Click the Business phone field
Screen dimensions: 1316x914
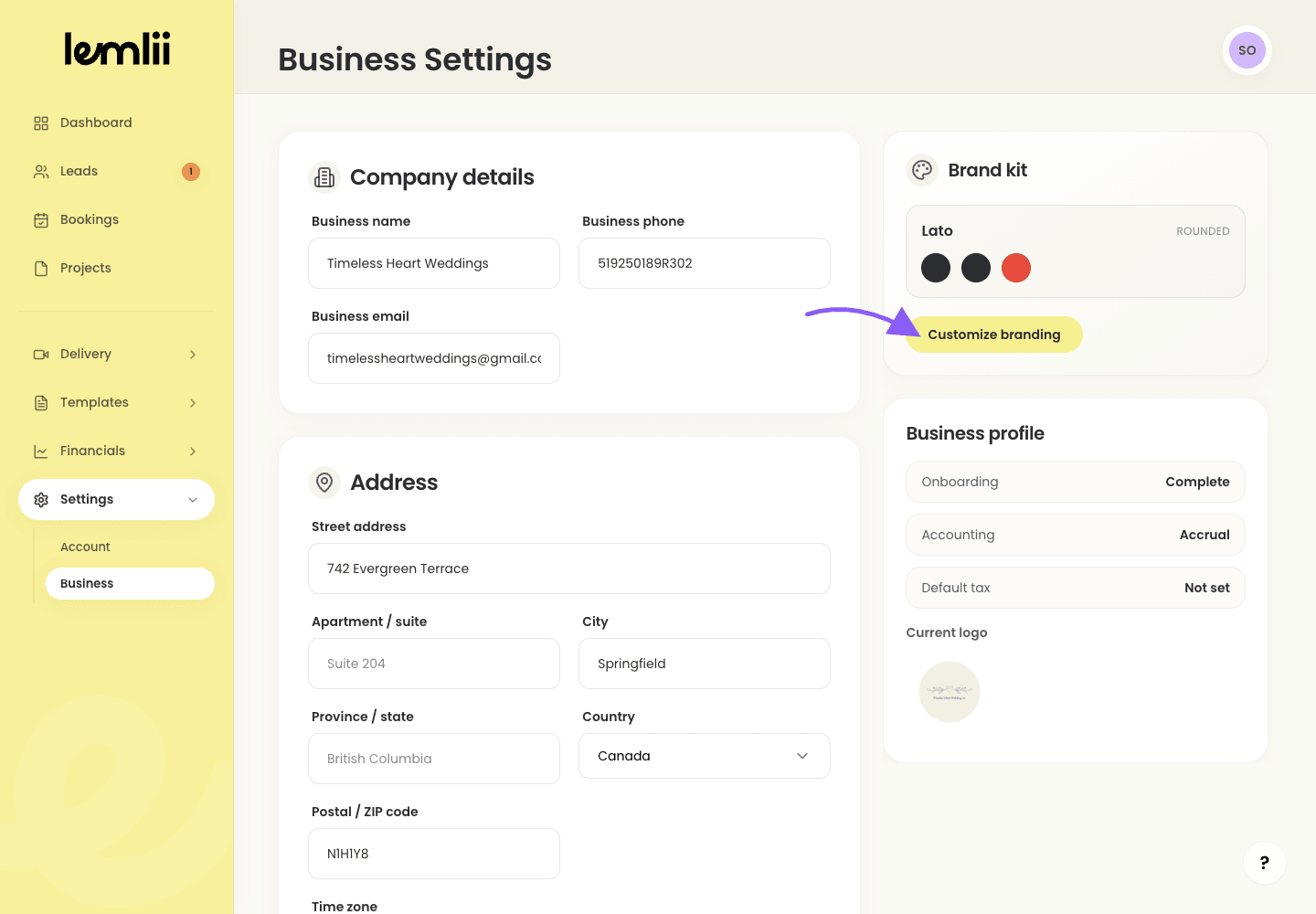(x=705, y=263)
